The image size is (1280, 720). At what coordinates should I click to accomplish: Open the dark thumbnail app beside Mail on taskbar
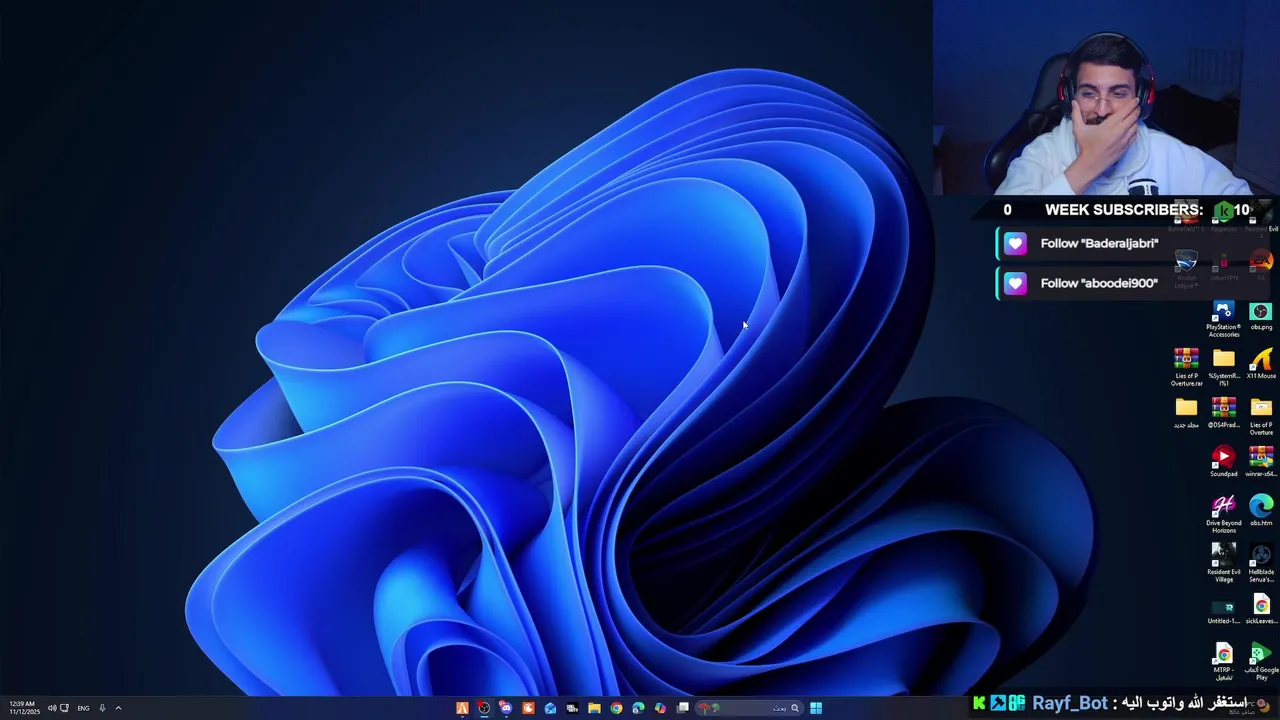coord(572,708)
